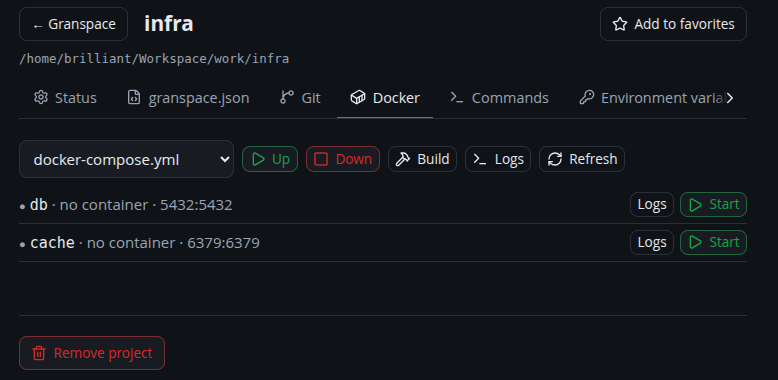Open the docker-compose.yml file dropdown

point(127,159)
